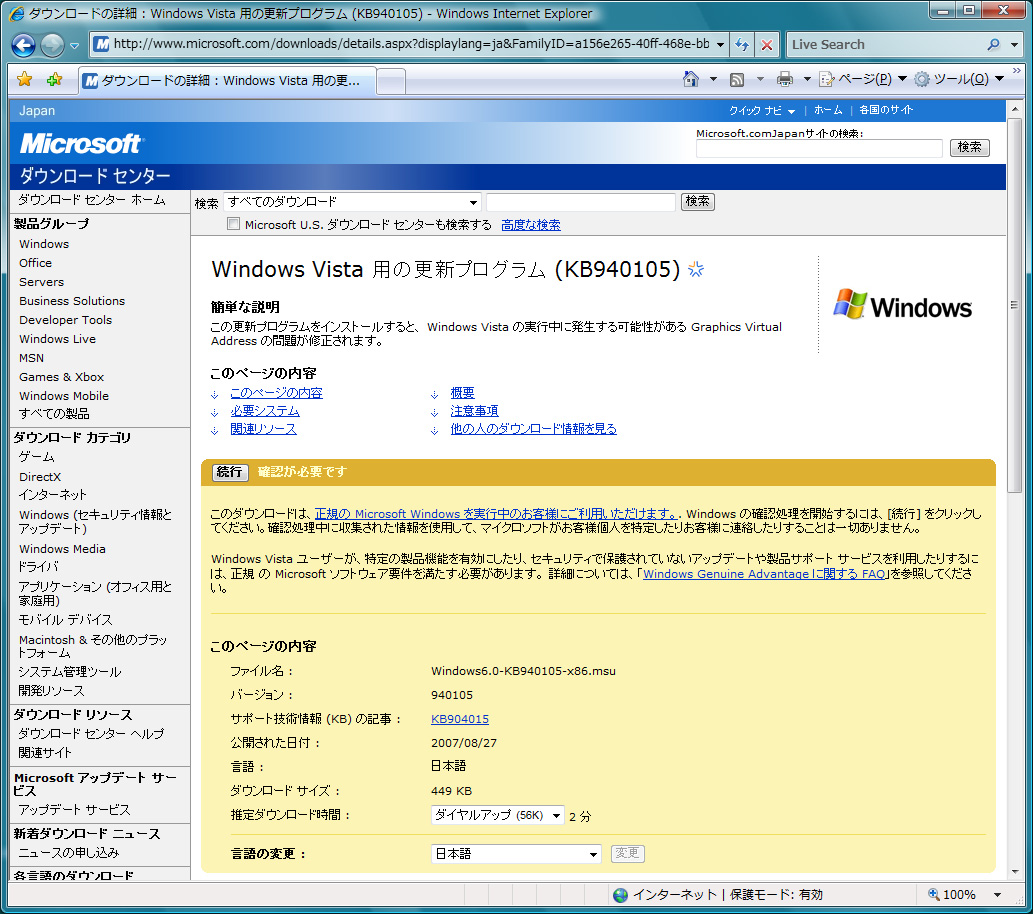
Task: Open ダイヤルアップ (56K) connection speed dropdown
Action: coord(497,815)
